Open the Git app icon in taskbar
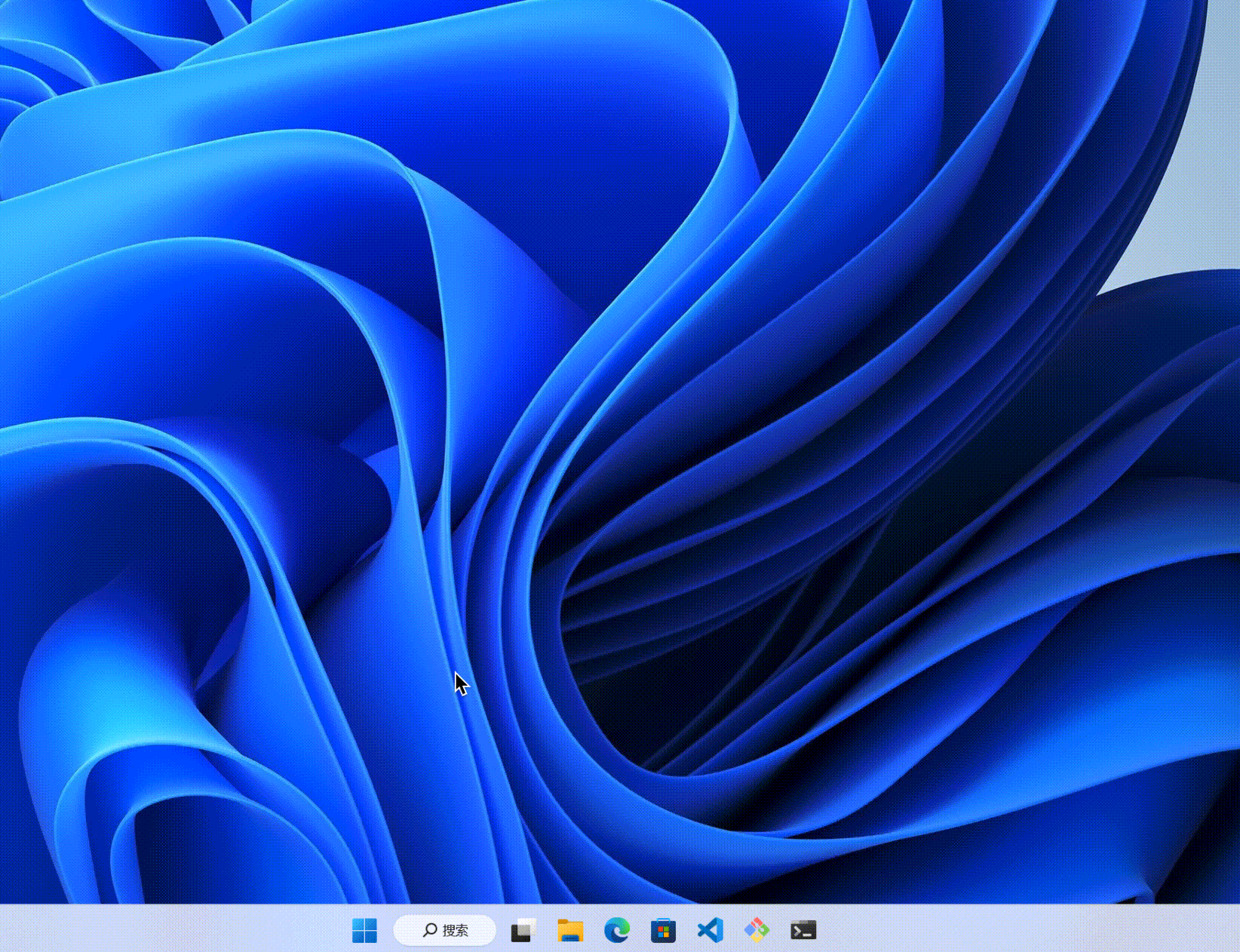 click(757, 930)
